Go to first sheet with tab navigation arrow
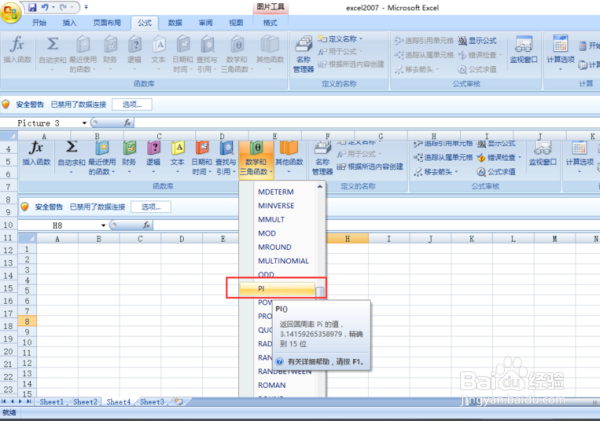600x421 pixels. pos(4,401)
